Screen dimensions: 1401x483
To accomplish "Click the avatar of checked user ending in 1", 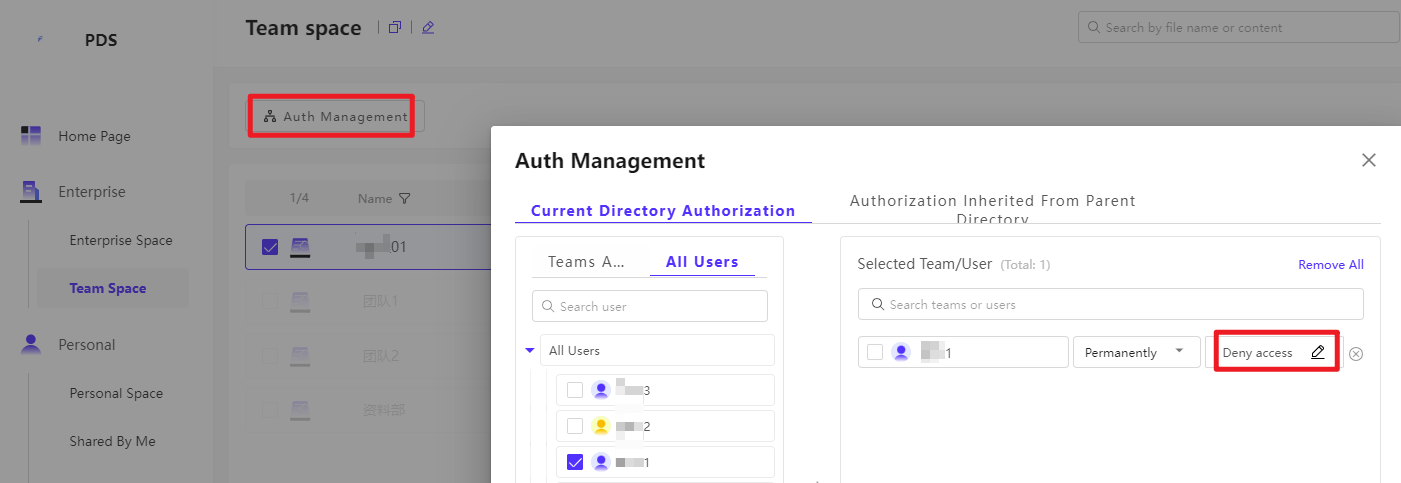I will 601,462.
